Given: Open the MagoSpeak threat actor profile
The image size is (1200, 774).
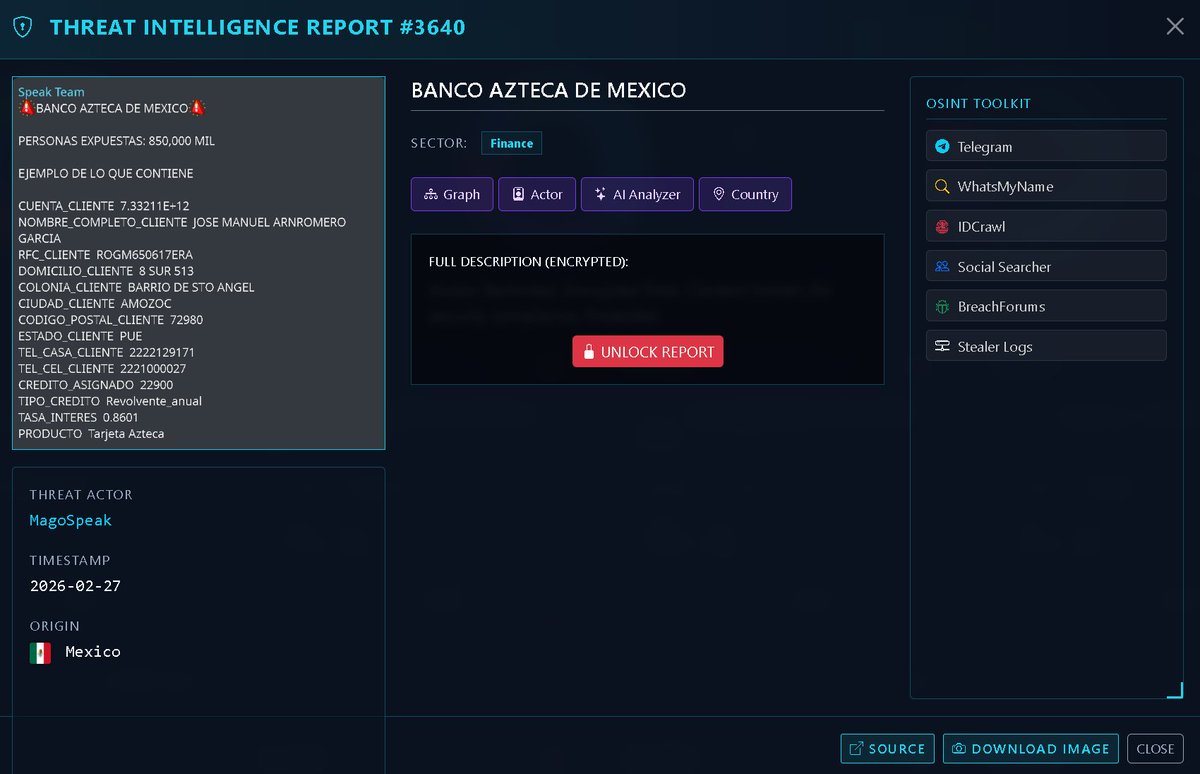Looking at the screenshot, I should (70, 520).
